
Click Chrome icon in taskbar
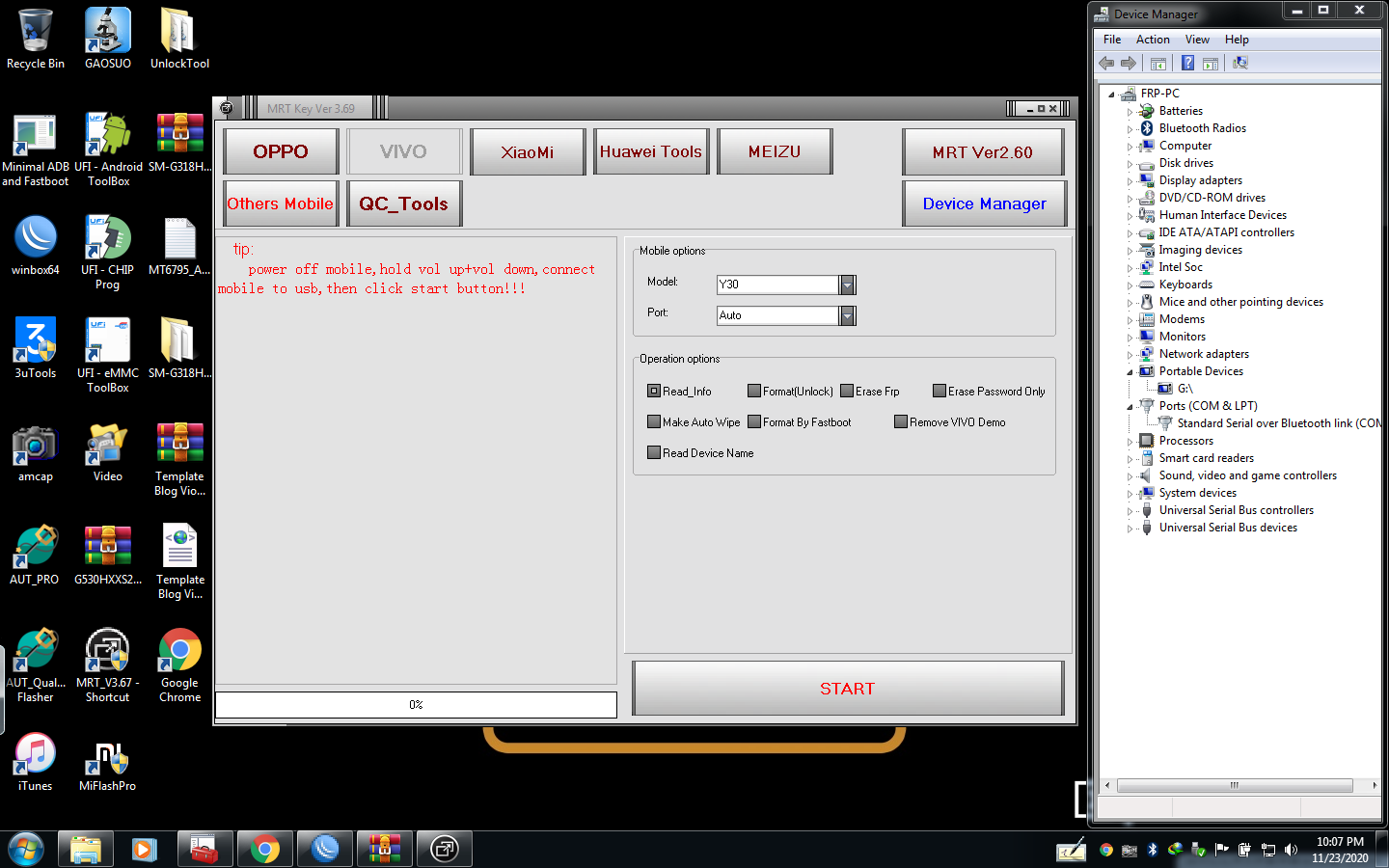(x=264, y=850)
